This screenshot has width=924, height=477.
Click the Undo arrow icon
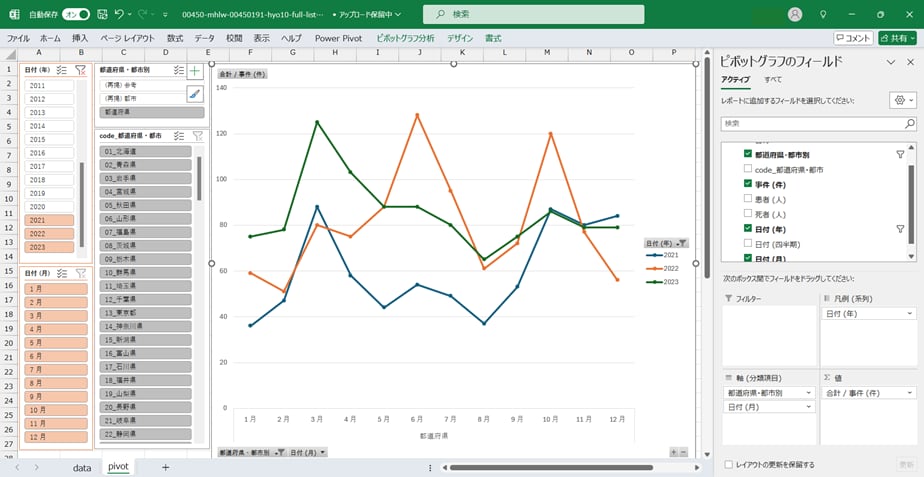(120, 14)
